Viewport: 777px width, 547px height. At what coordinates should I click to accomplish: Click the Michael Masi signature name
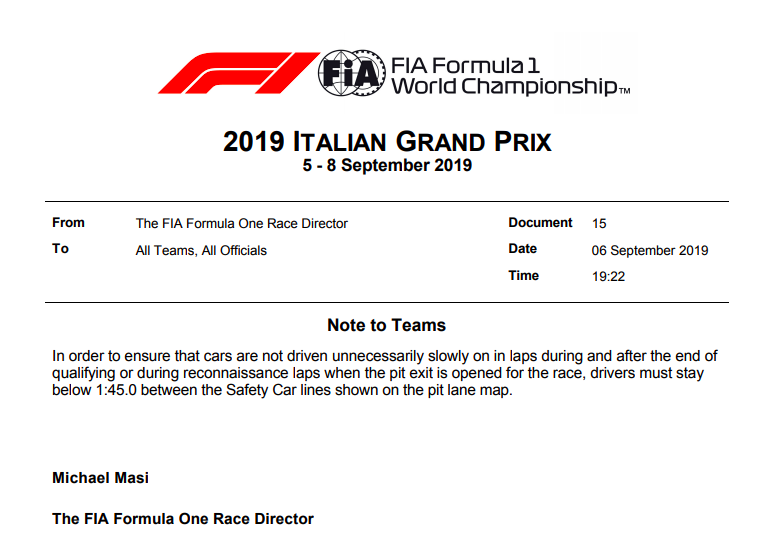[x=100, y=478]
